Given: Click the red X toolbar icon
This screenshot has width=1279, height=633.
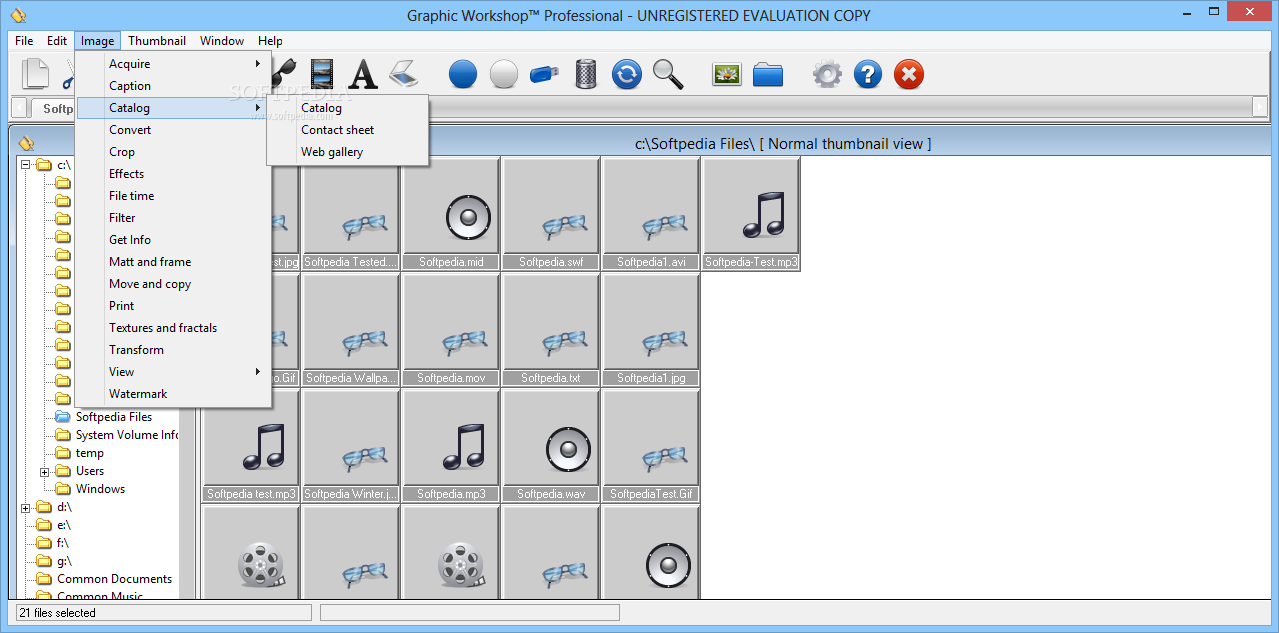Looking at the screenshot, I should click(x=909, y=74).
